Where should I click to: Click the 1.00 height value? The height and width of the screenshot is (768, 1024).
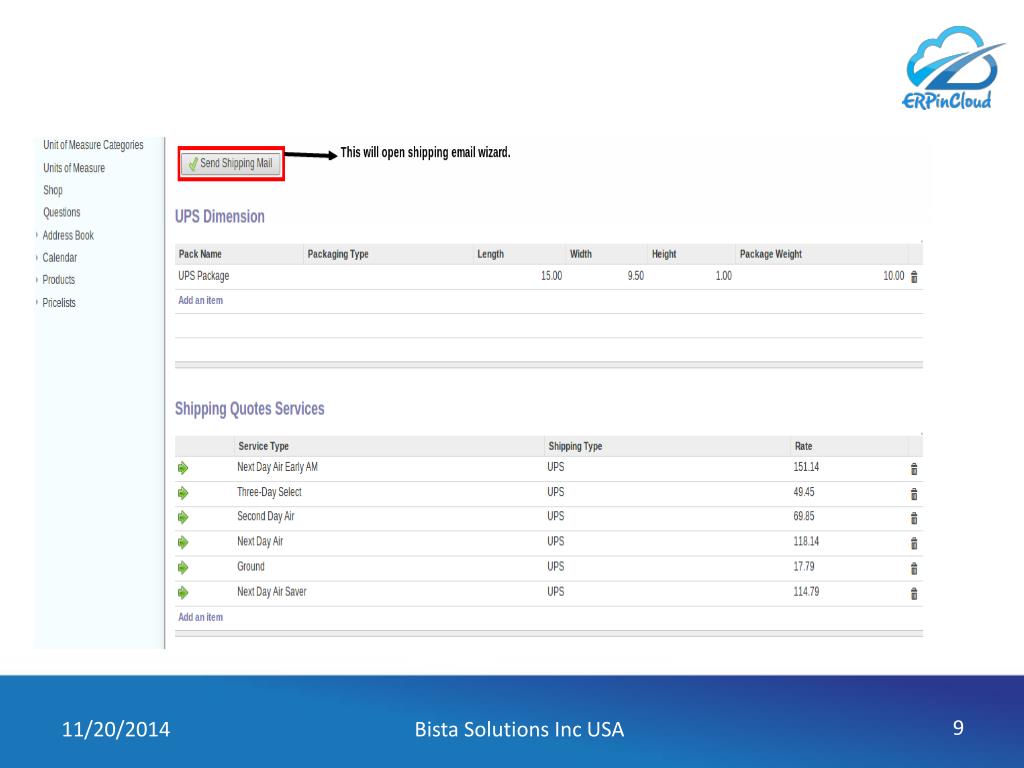point(724,276)
